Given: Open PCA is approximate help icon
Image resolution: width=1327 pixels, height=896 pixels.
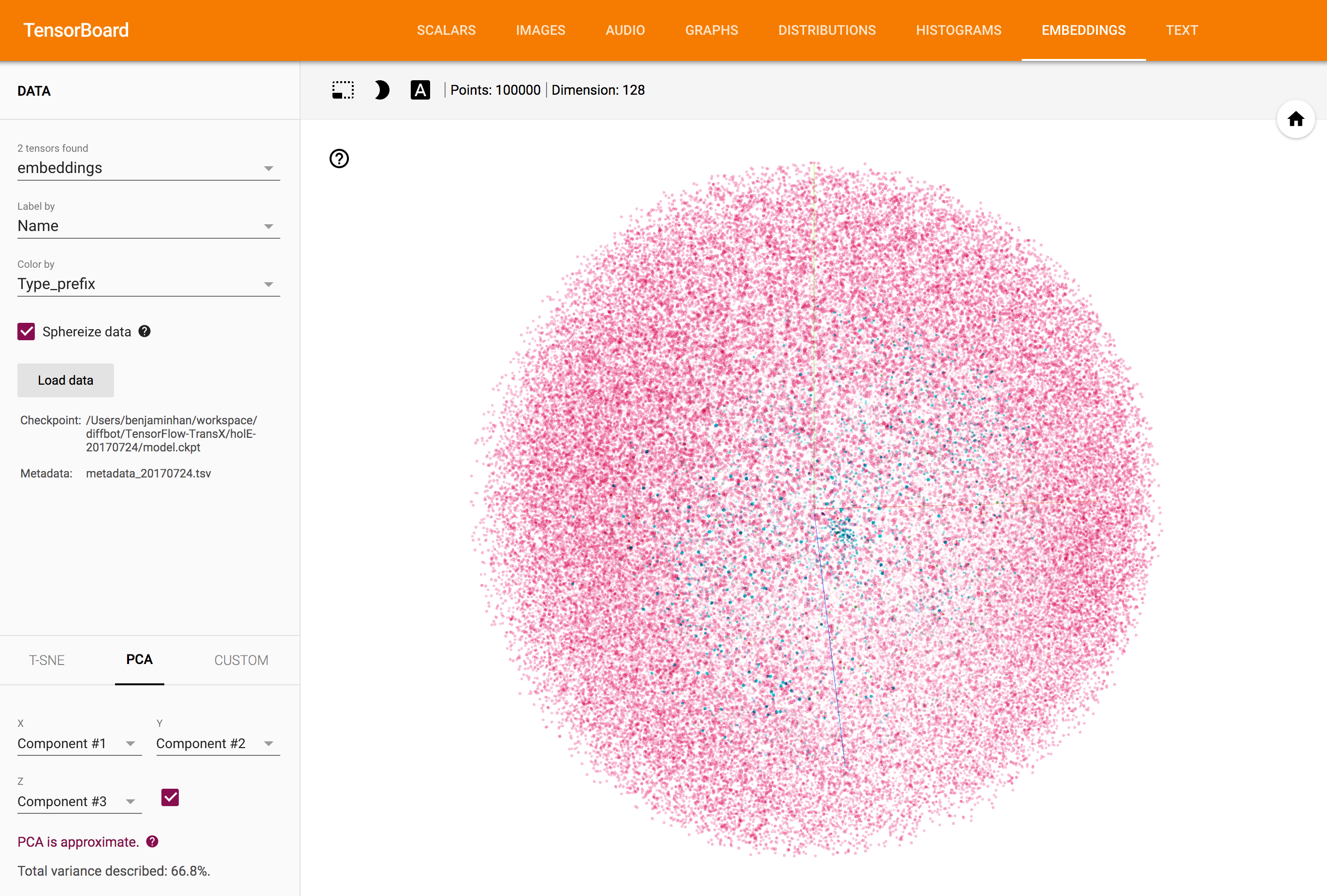Looking at the screenshot, I should [x=152, y=841].
